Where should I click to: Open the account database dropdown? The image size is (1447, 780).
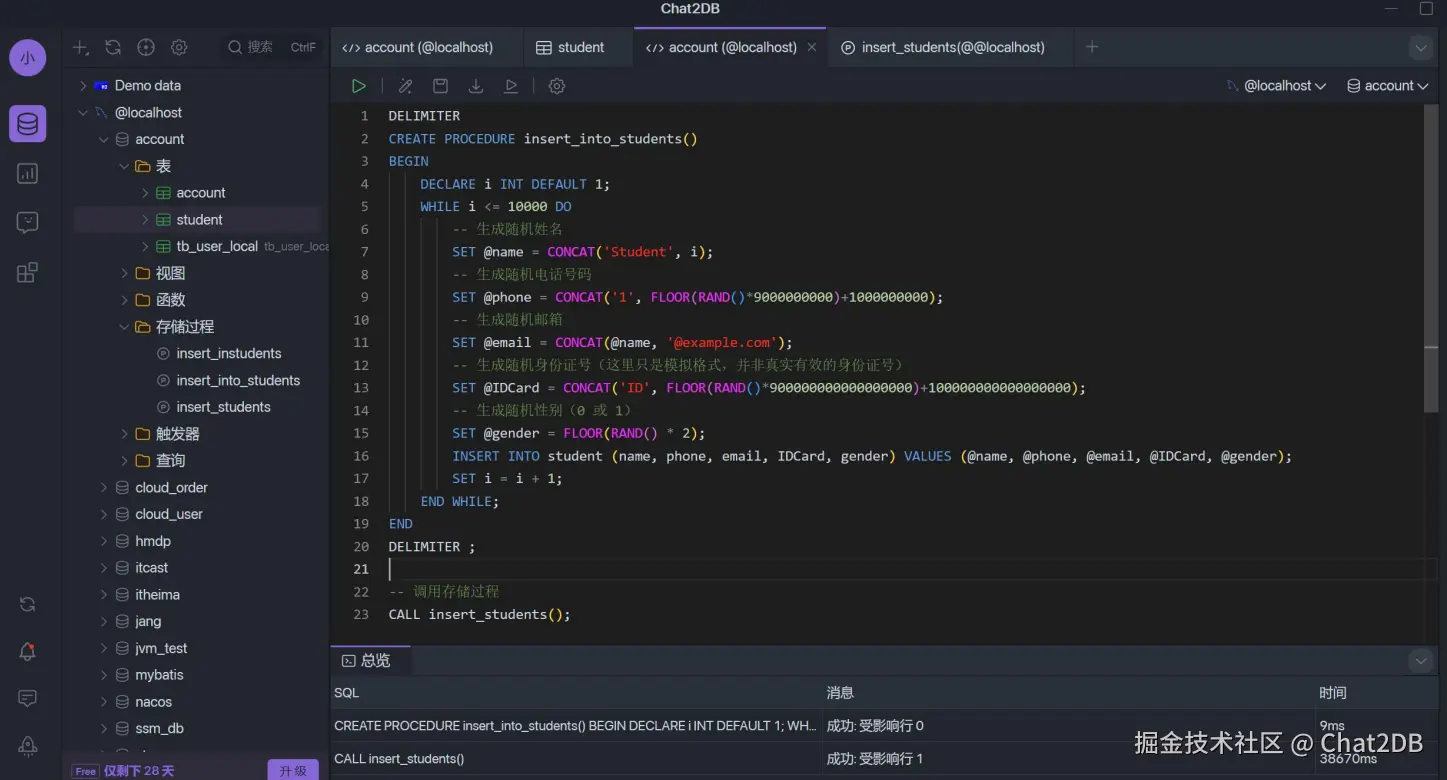[x=1388, y=86]
